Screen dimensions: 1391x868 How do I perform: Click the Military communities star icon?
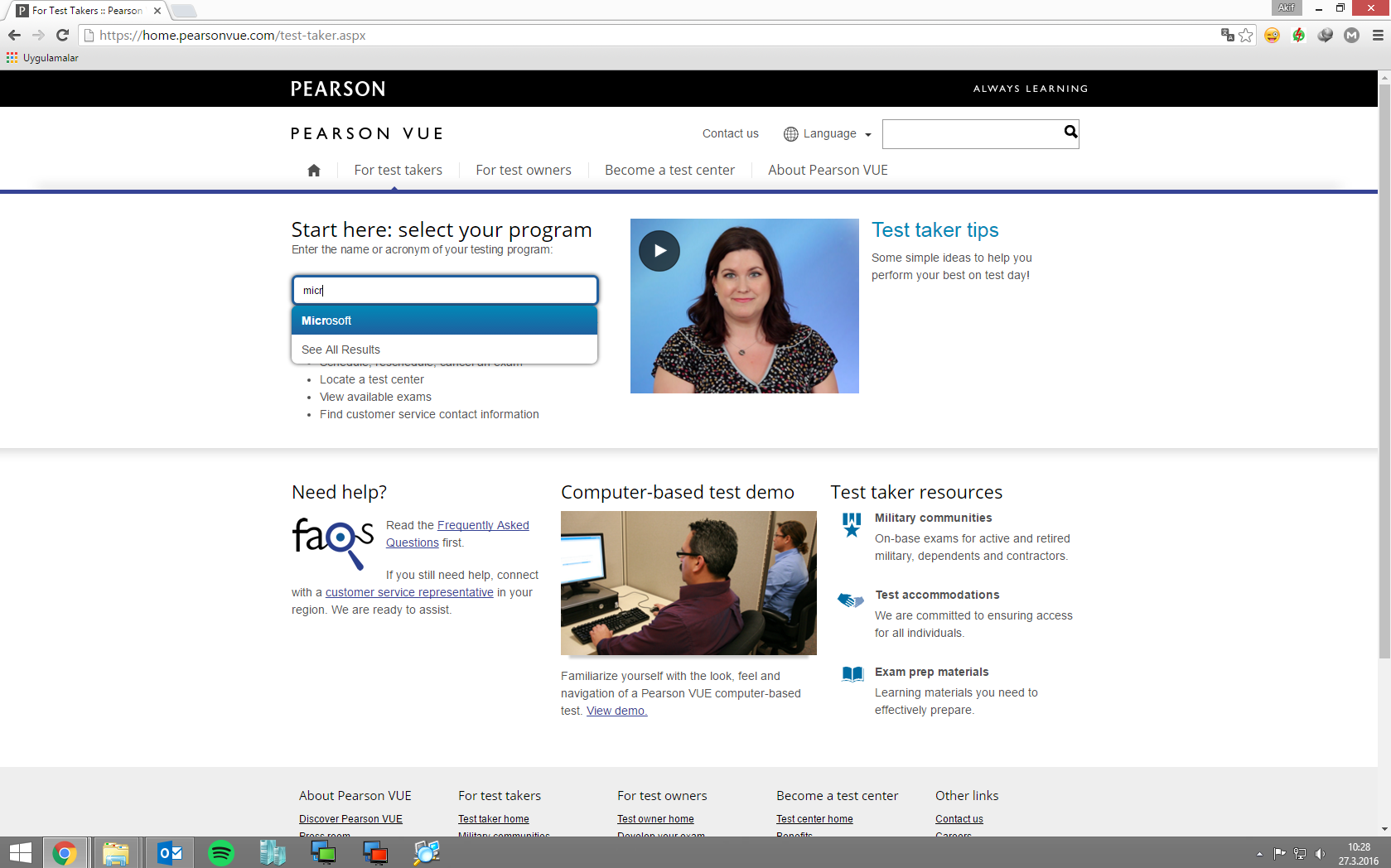[852, 524]
